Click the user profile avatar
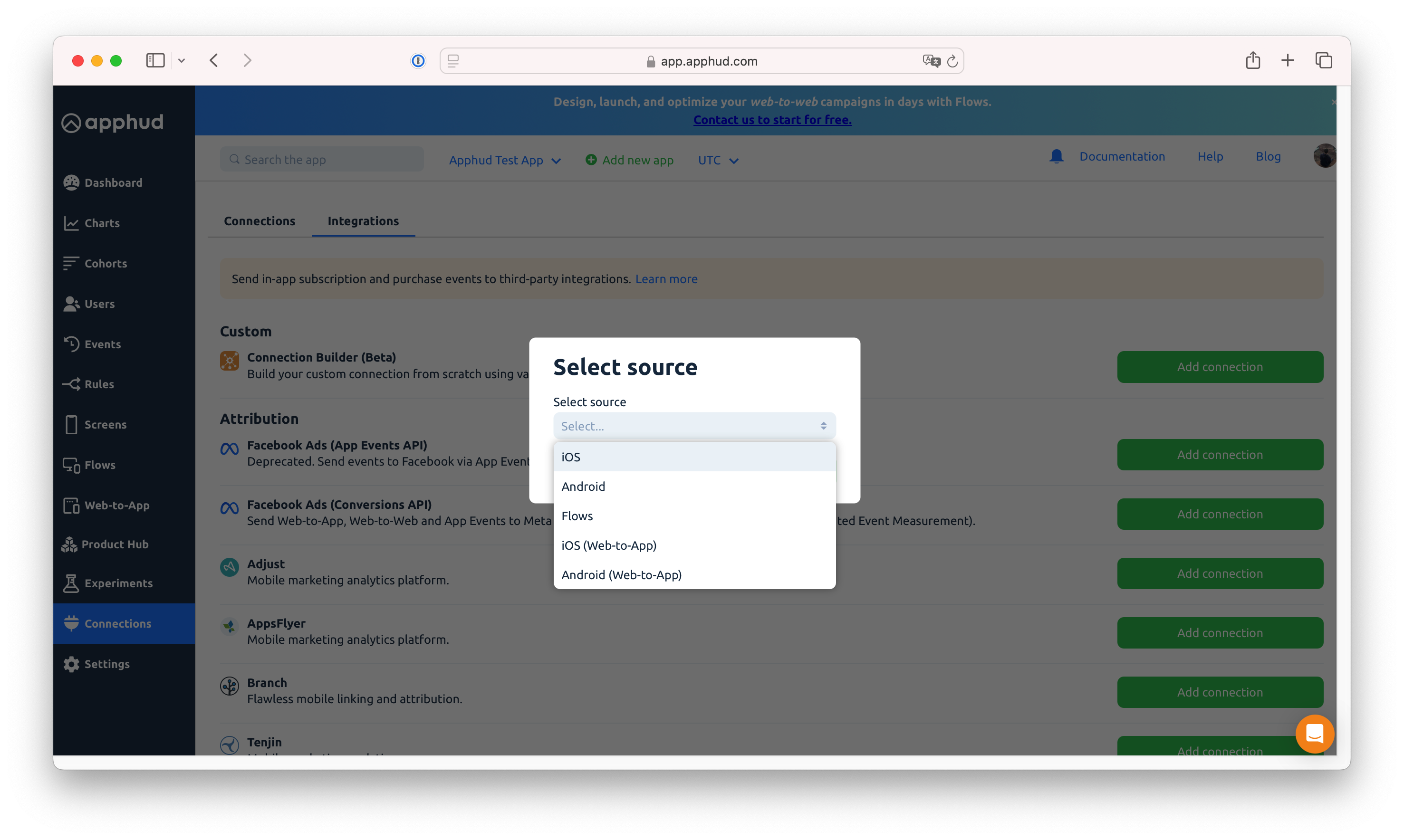Viewport: 1404px width, 840px height. coord(1324,156)
